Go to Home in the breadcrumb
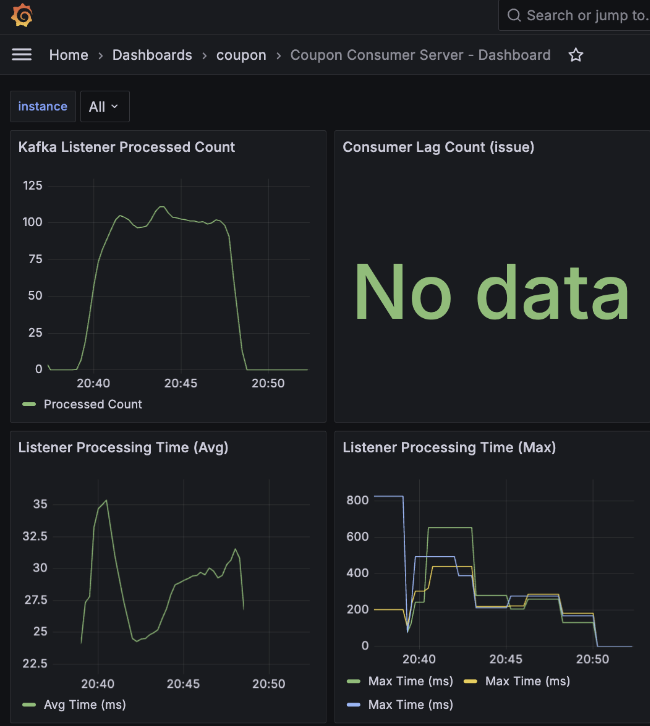The image size is (650, 726). tap(69, 55)
